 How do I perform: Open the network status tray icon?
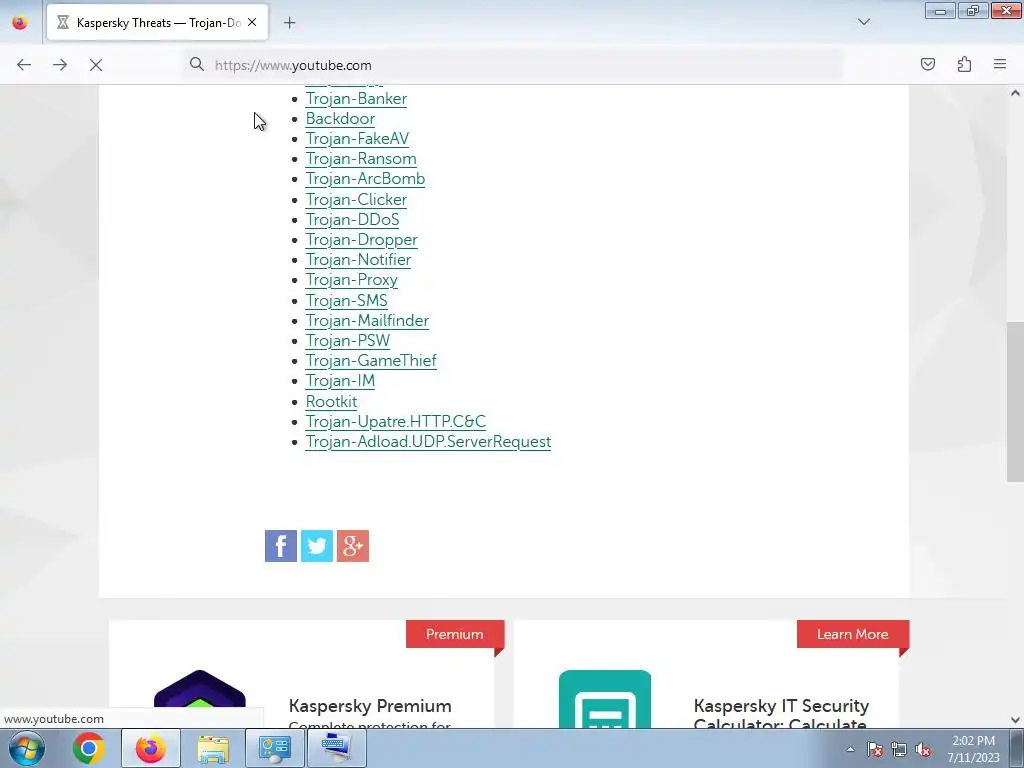[x=899, y=750]
